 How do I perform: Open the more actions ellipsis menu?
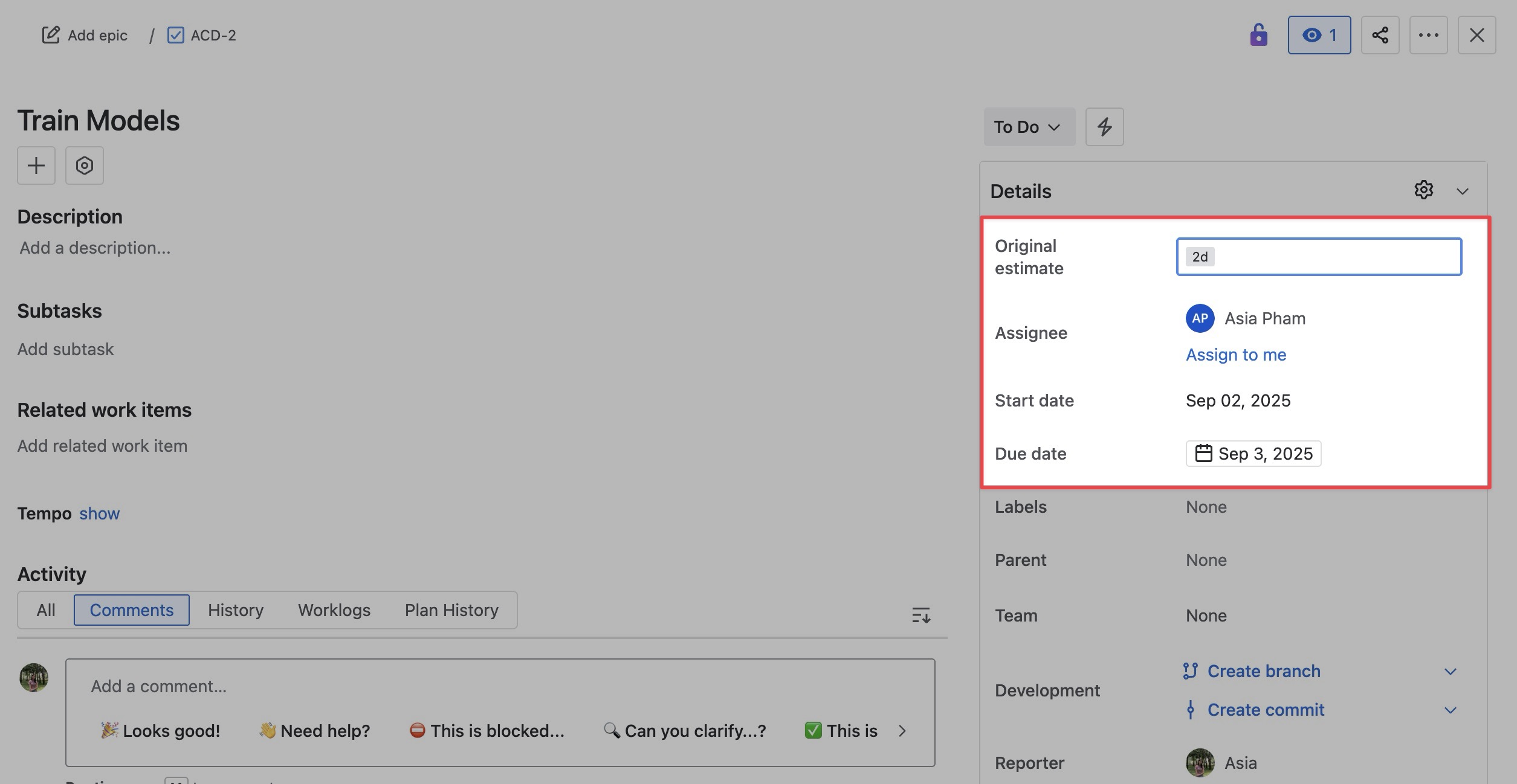pos(1428,35)
